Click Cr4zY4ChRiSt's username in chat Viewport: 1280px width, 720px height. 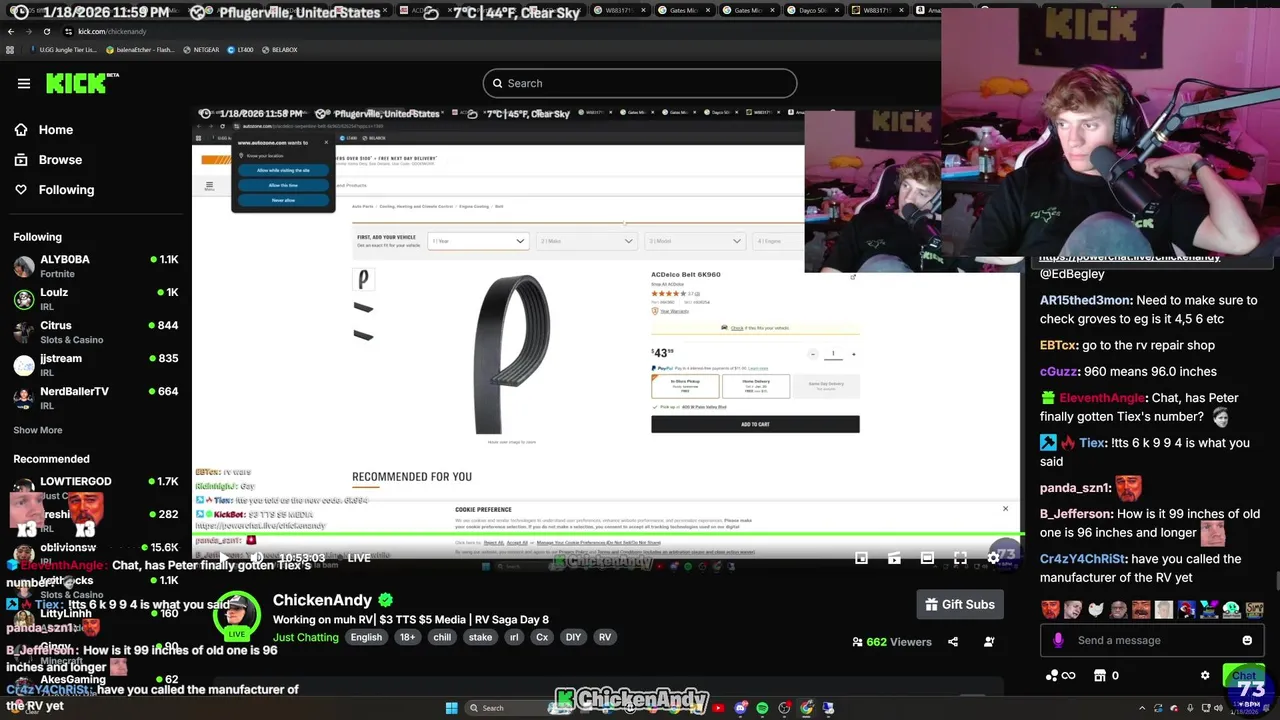[x=1083, y=559]
